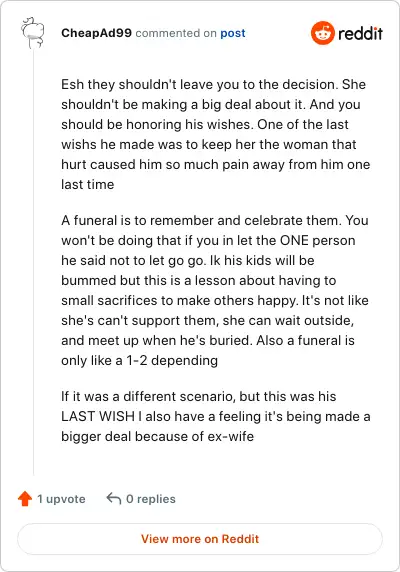Open the blue 'post' link
Screen dimensions: 400x572
[x=233, y=33]
